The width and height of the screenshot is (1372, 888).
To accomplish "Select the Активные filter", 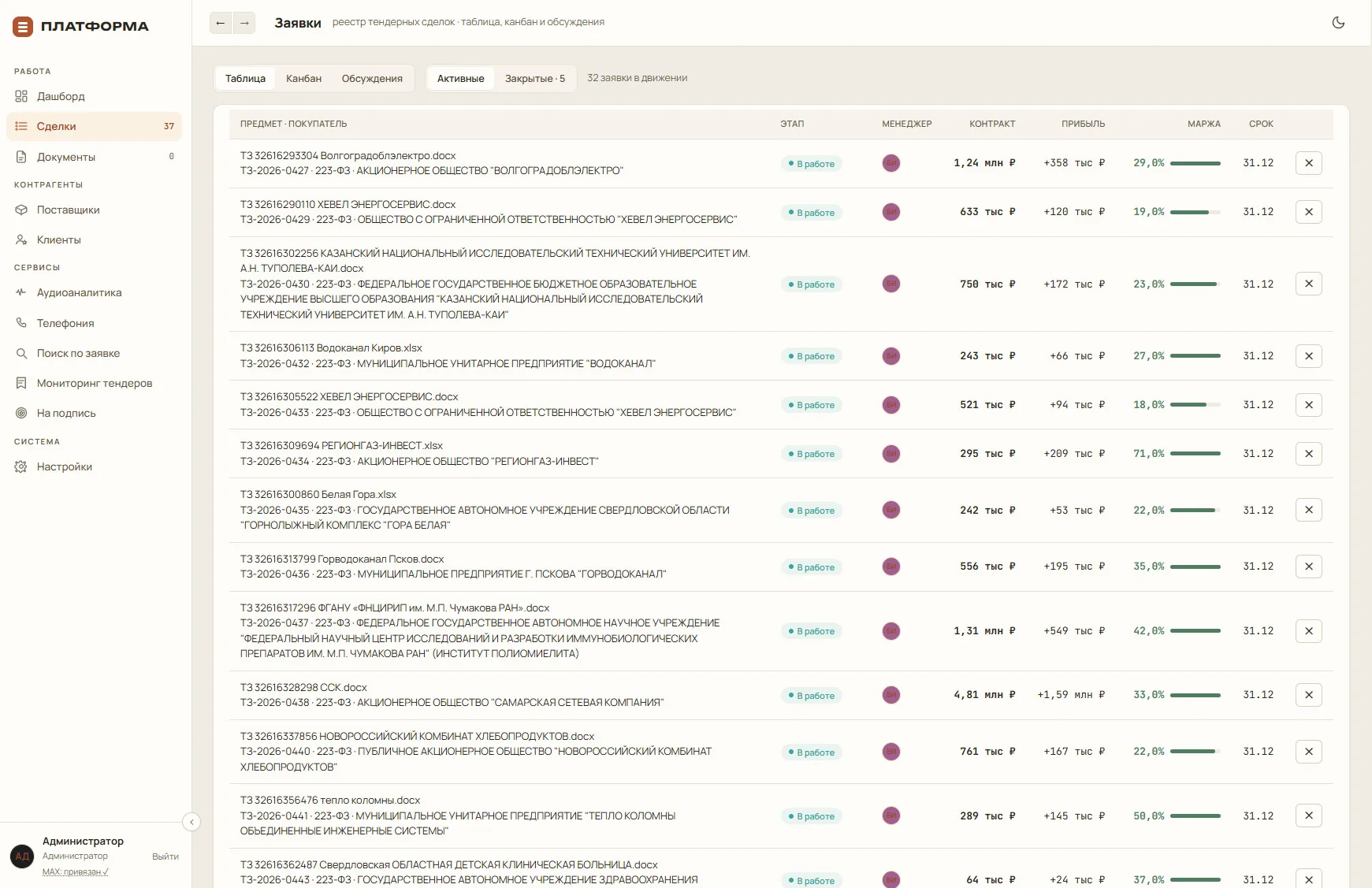I will pyautogui.click(x=461, y=78).
